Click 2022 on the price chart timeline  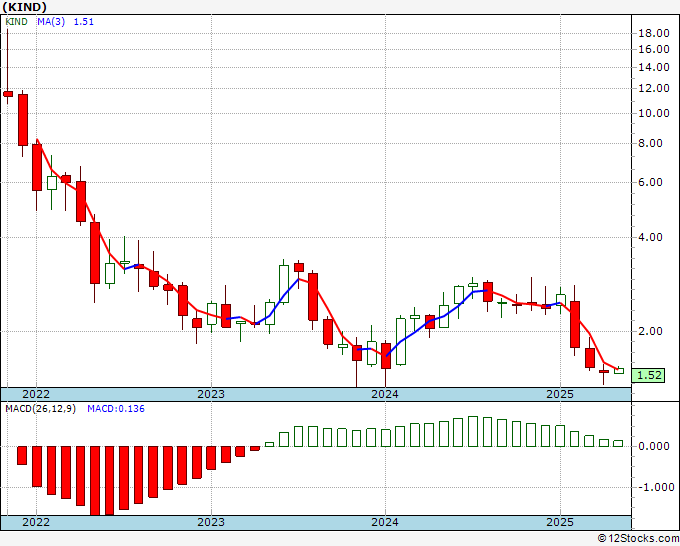[x=36, y=394]
